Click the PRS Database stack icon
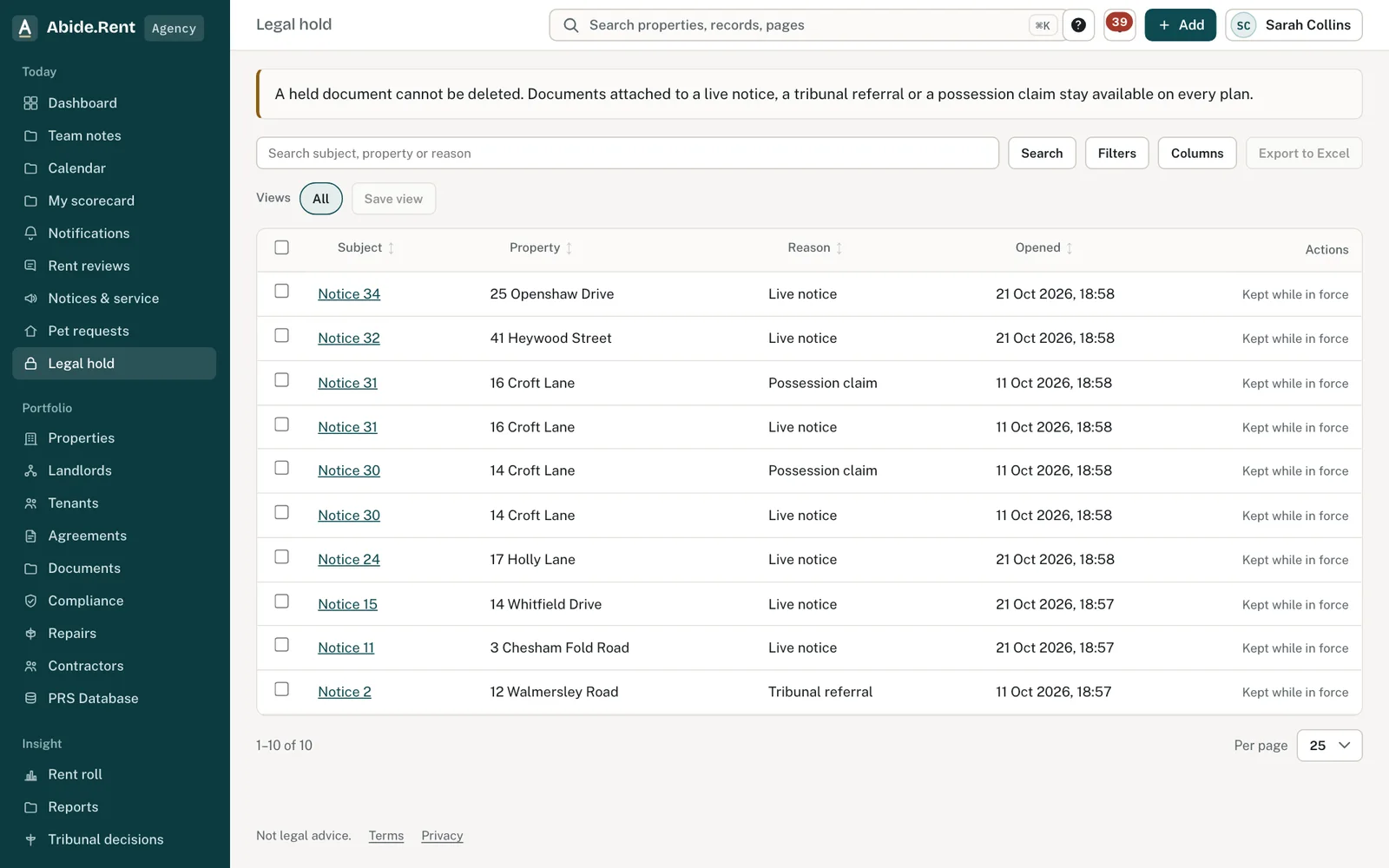The image size is (1389, 868). [x=31, y=699]
